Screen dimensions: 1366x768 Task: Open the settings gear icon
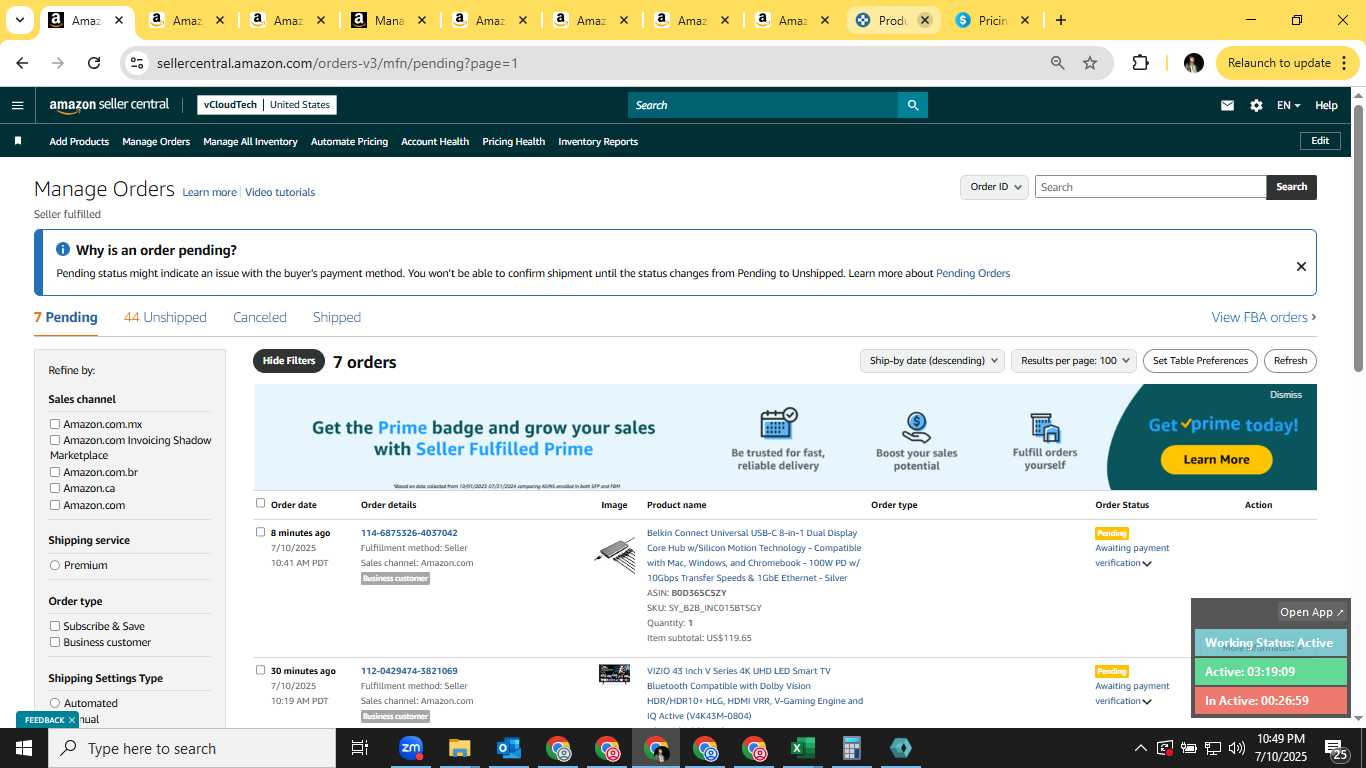(1256, 105)
